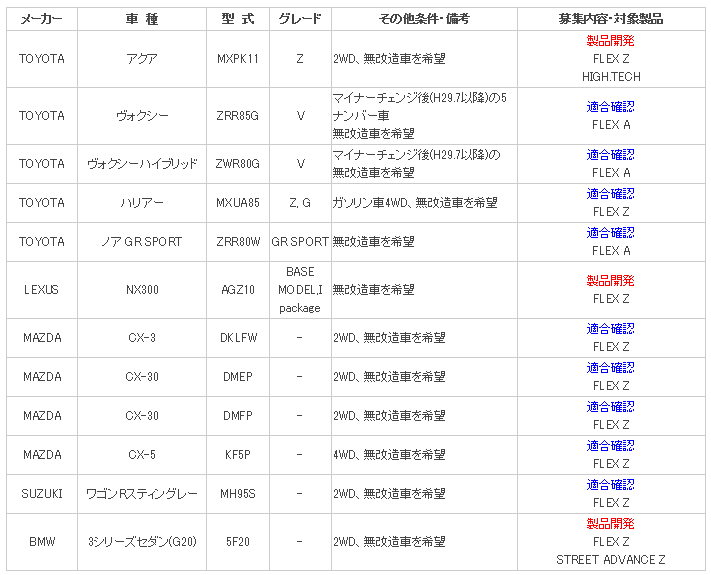The image size is (711, 575).
Task: Click the 募集内容・対象製品 column header
Action: 611,19
